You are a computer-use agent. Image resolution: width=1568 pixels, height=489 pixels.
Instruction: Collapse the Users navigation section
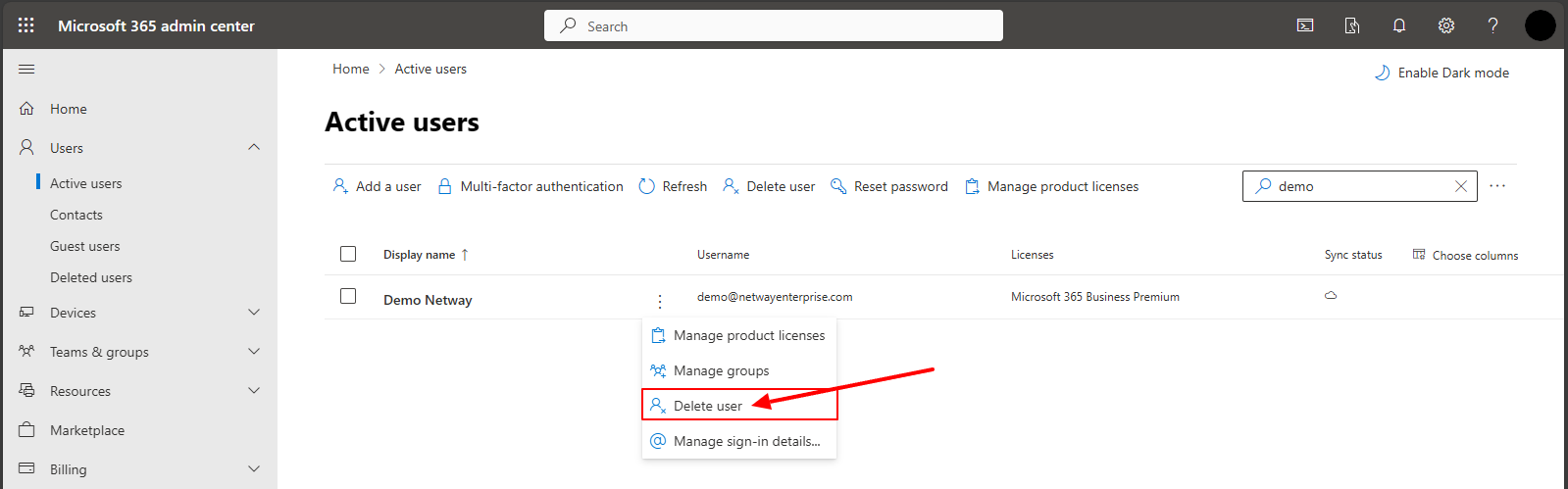point(254,147)
